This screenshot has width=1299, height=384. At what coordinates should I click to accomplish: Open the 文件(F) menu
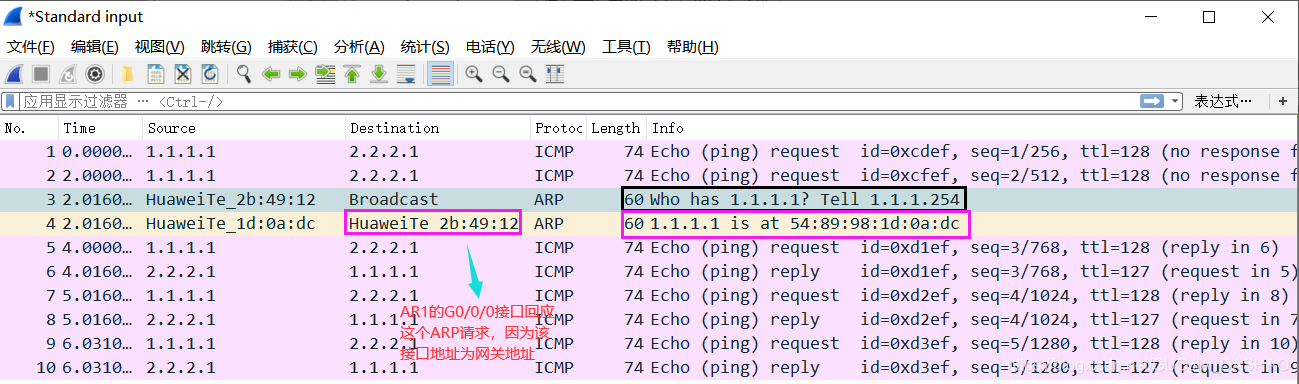point(30,47)
